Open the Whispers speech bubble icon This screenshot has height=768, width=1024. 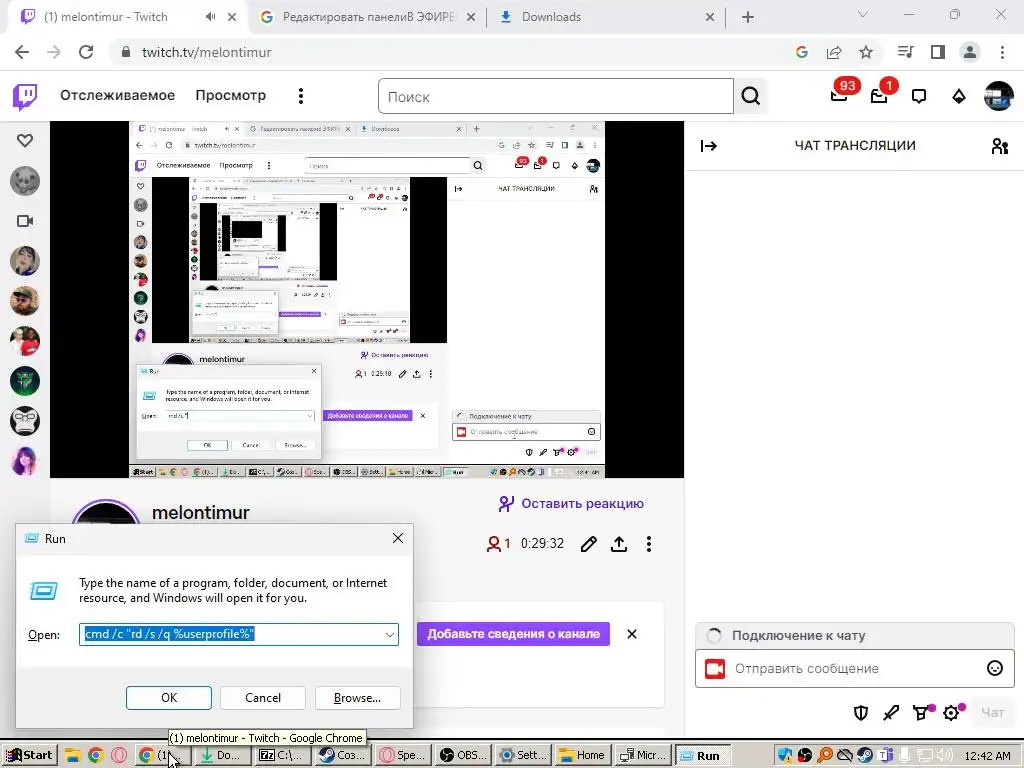pos(919,97)
